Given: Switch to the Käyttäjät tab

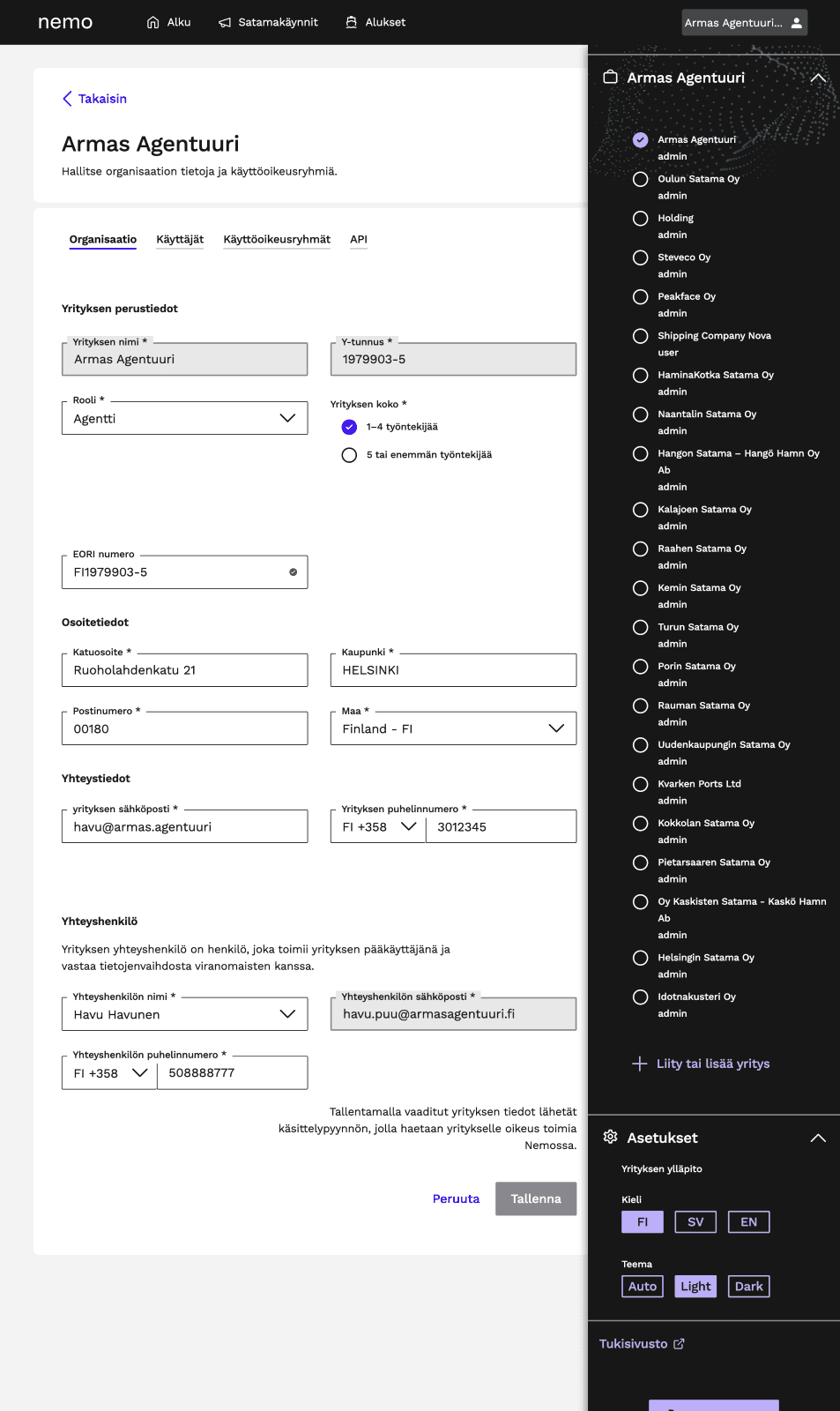Looking at the screenshot, I should 180,239.
